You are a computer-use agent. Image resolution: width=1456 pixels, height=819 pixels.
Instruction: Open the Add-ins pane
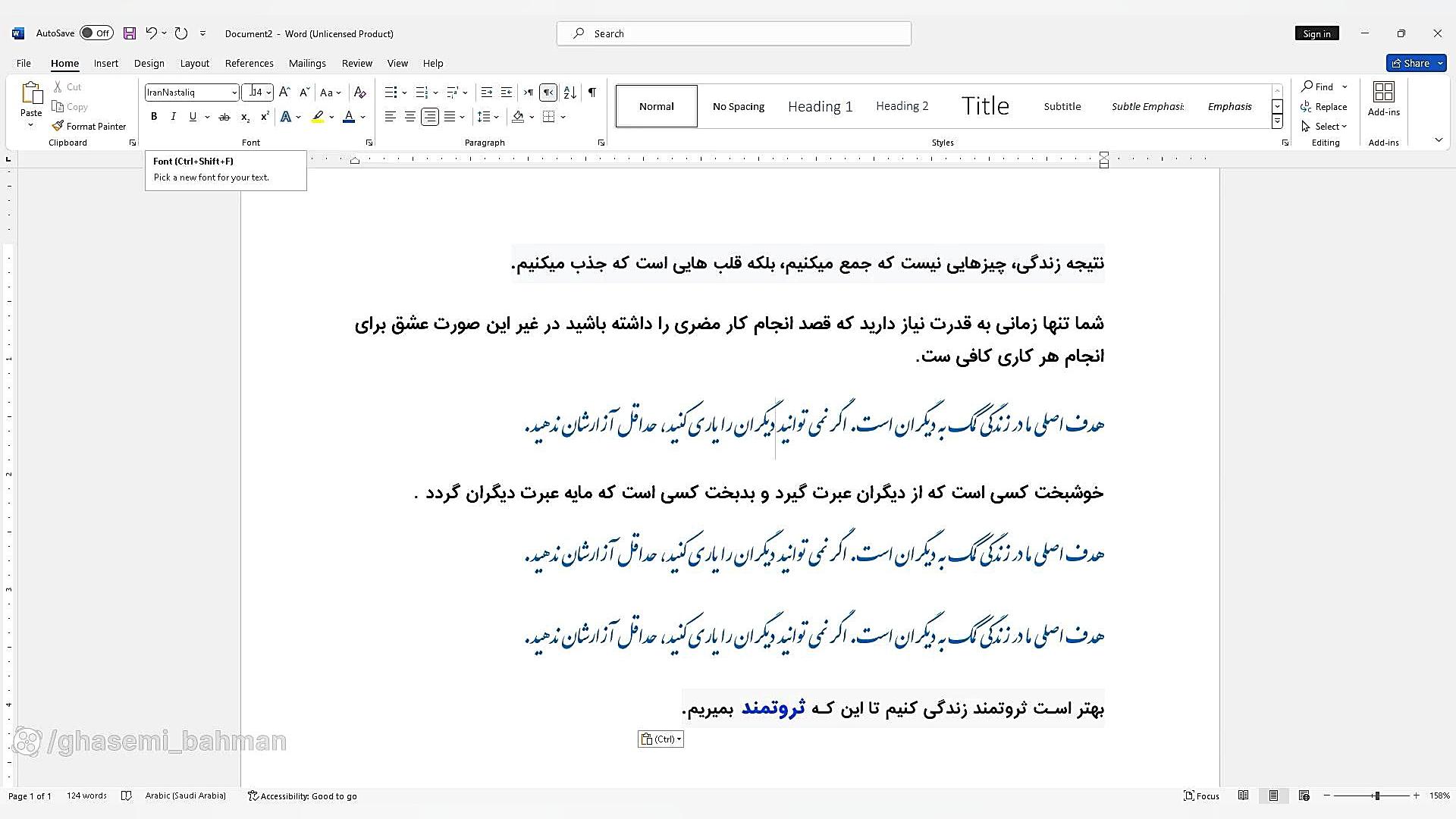[x=1383, y=99]
